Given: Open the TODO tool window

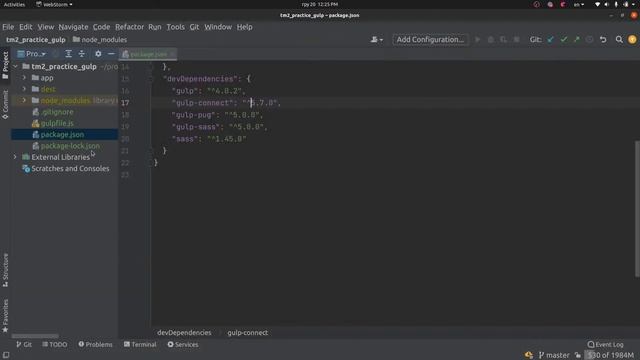Looking at the screenshot, I should [55, 344].
